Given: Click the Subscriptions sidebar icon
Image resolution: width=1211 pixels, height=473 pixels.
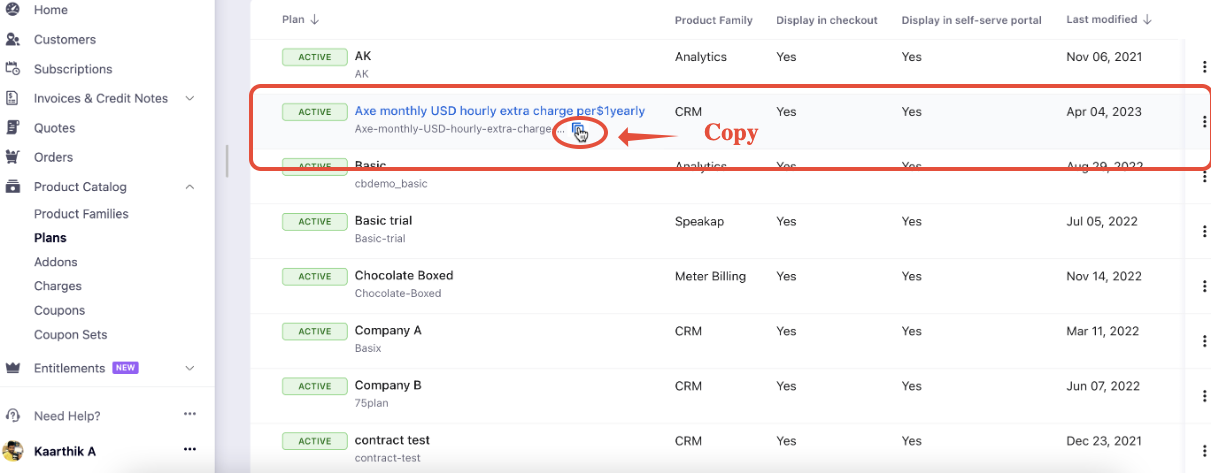Looking at the screenshot, I should 13,69.
